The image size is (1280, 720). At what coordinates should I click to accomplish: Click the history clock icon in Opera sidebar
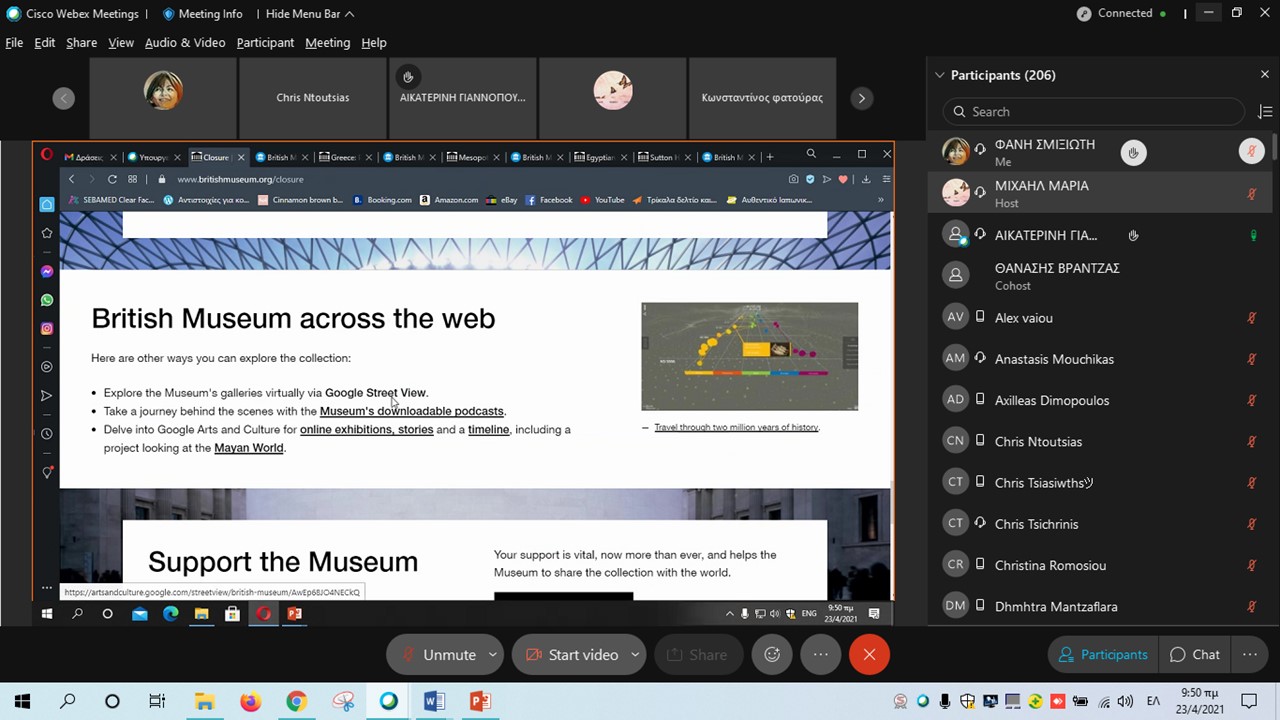47,434
